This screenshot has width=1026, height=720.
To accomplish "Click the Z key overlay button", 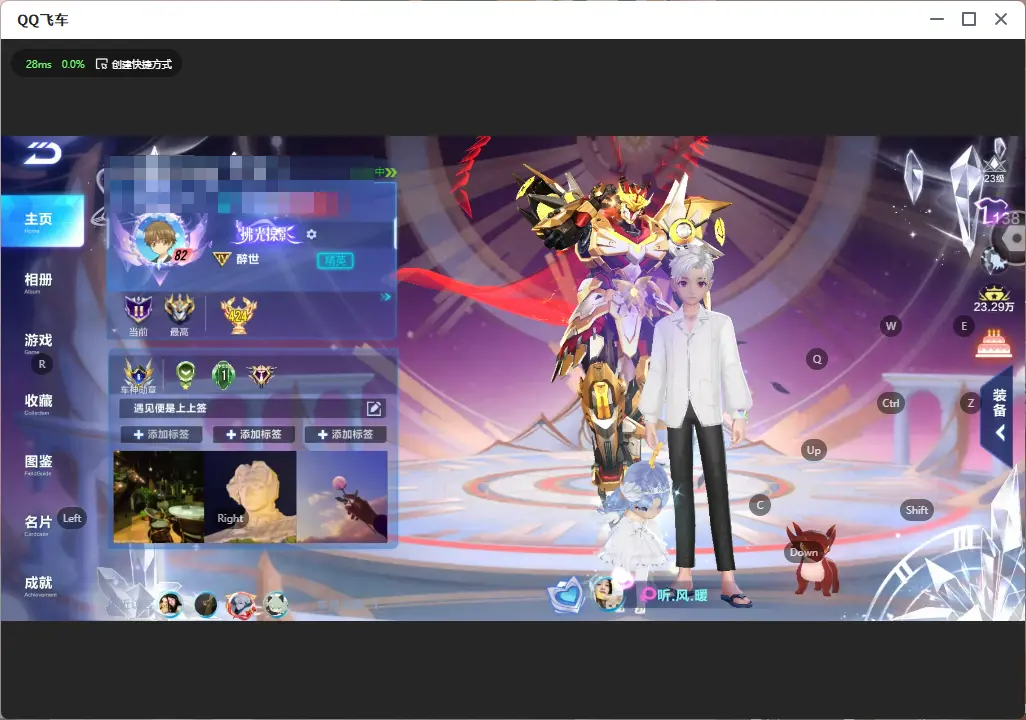I will (x=970, y=403).
